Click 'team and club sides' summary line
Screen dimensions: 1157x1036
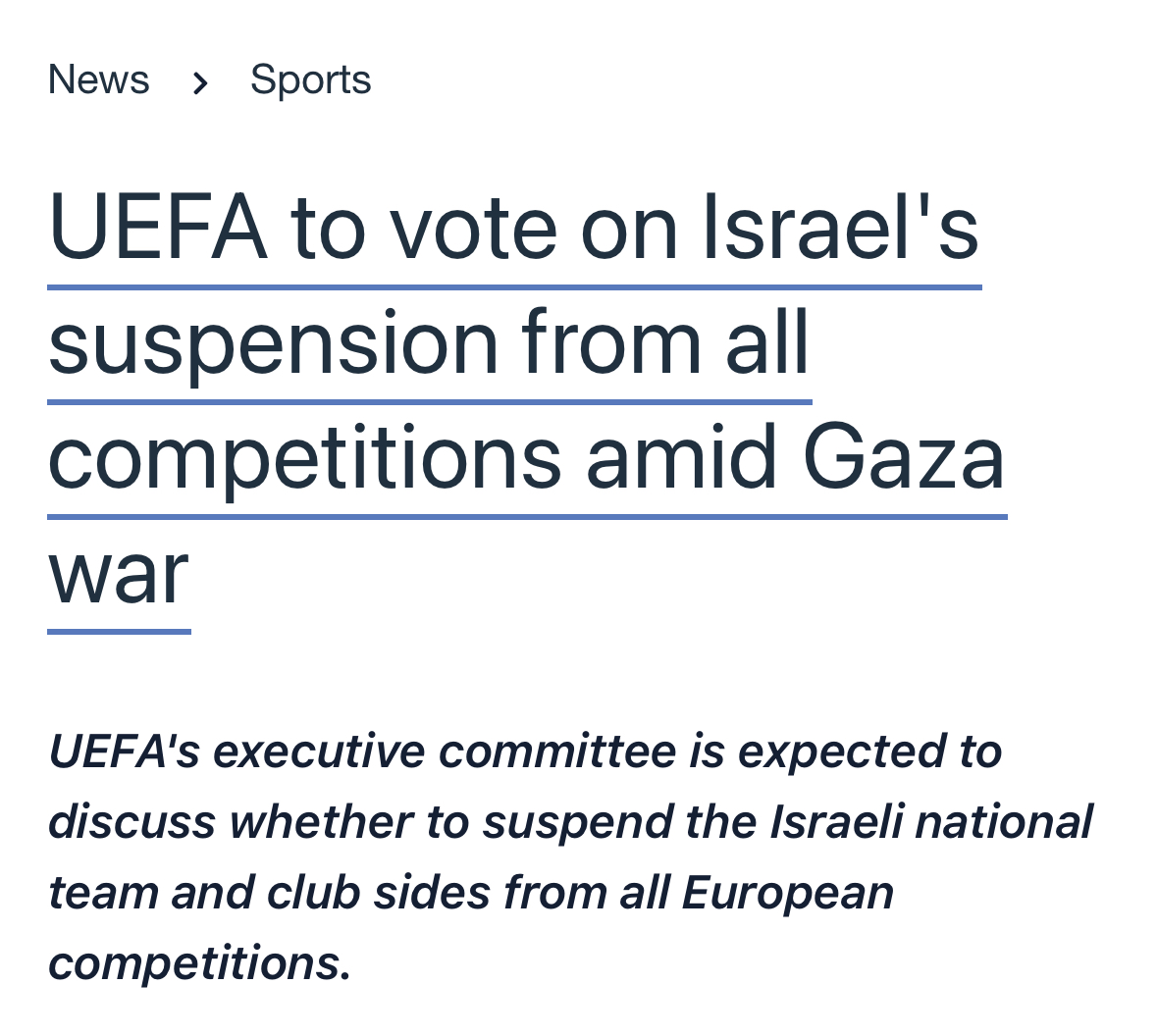click(269, 892)
